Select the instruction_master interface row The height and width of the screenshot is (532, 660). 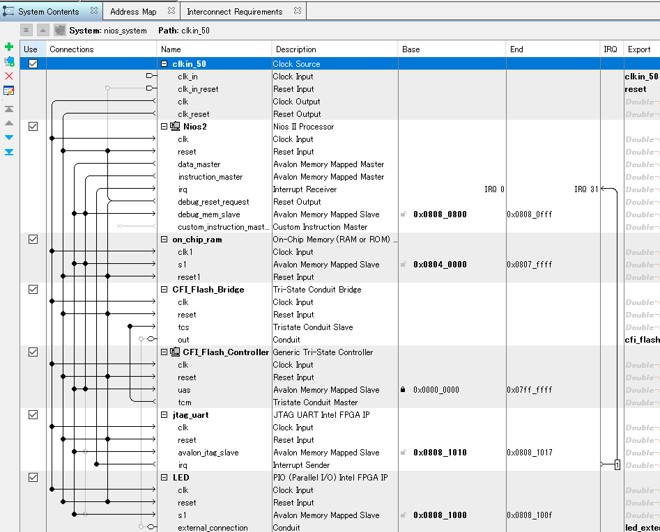(x=210, y=177)
